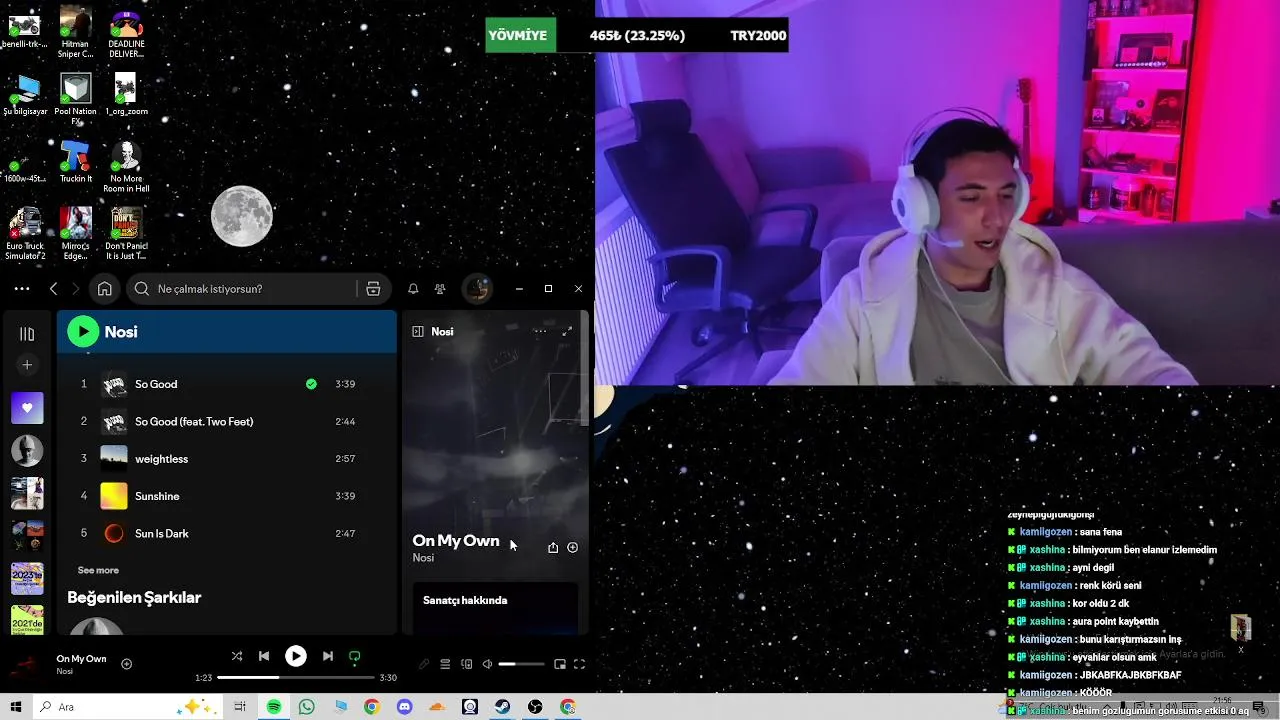Open No More Room in Hell shortcut
This screenshot has height=720, width=1280.
click(x=126, y=167)
